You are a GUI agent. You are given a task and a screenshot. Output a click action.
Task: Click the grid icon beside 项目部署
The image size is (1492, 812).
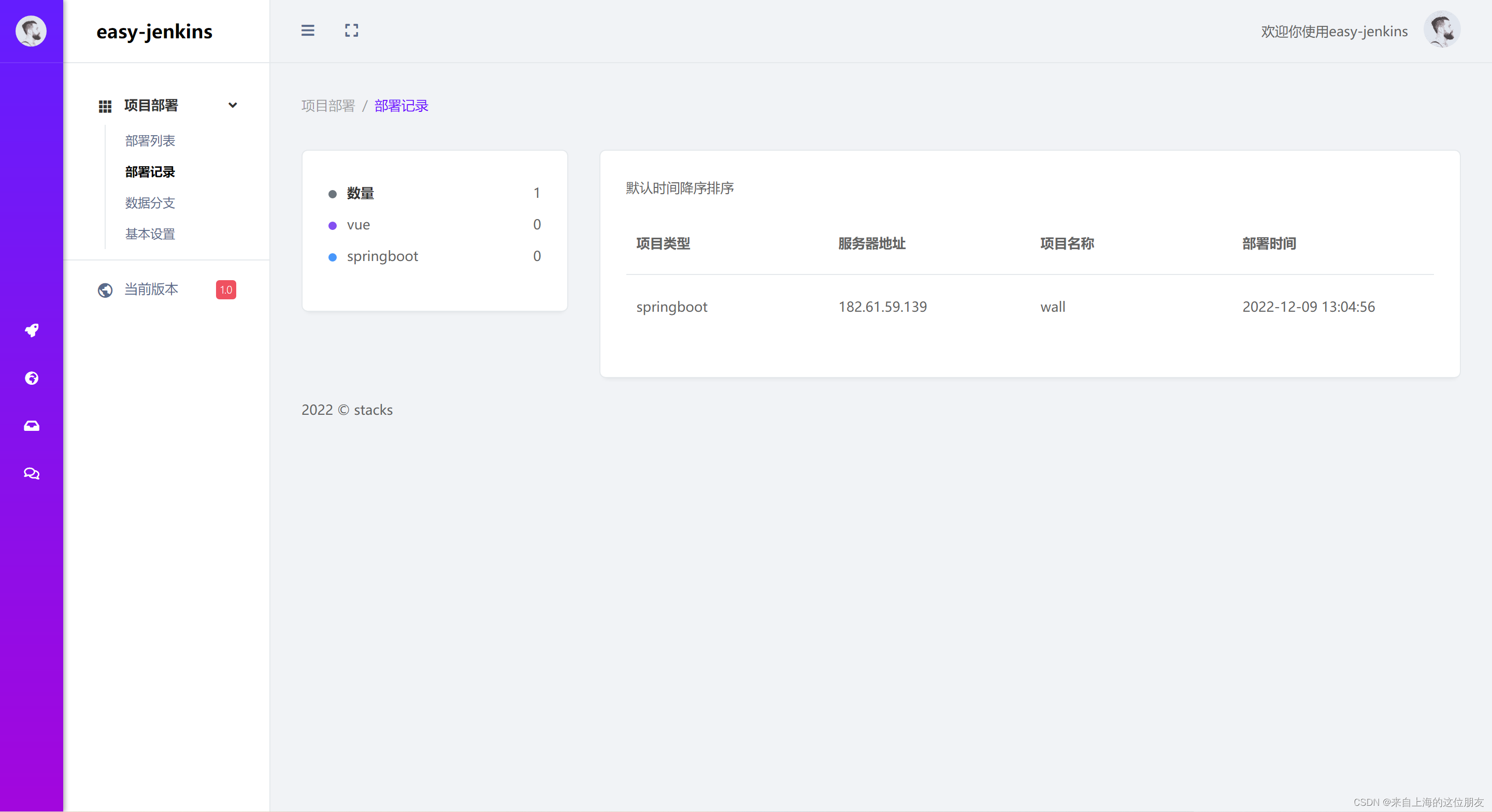[105, 106]
